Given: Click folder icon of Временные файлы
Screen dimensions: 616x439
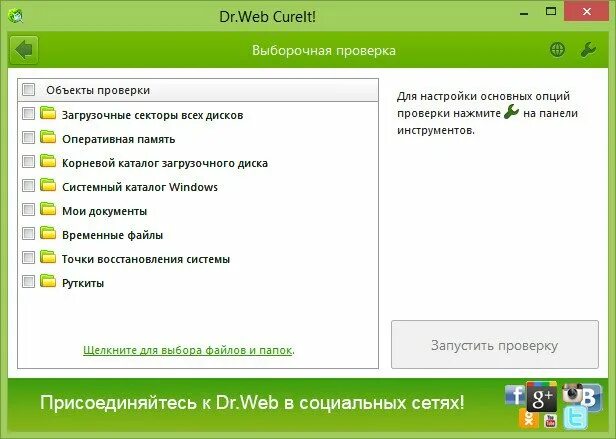Looking at the screenshot, I should point(48,233).
